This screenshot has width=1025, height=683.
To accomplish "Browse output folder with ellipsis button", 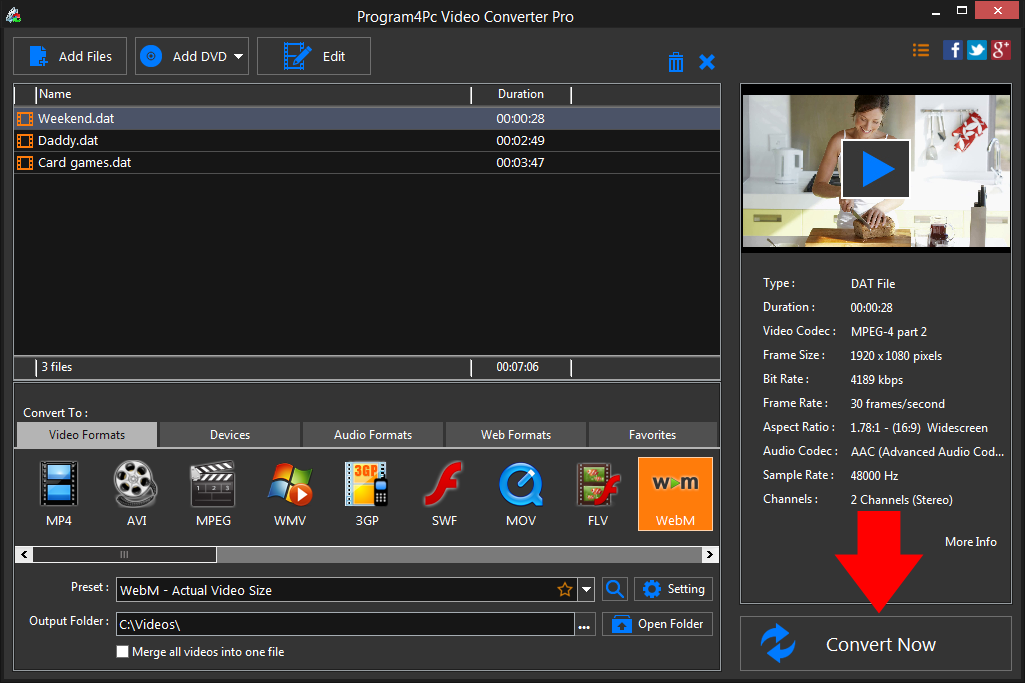I will click(584, 625).
